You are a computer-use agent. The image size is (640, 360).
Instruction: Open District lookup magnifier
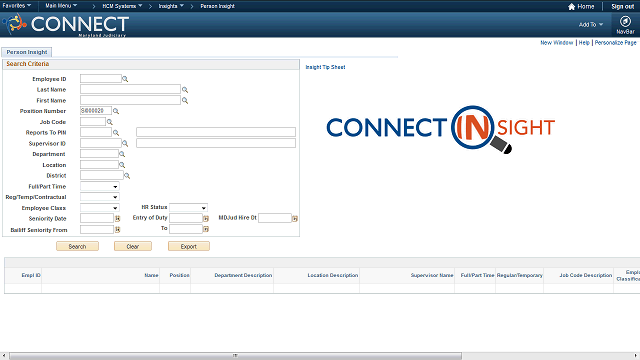click(127, 176)
